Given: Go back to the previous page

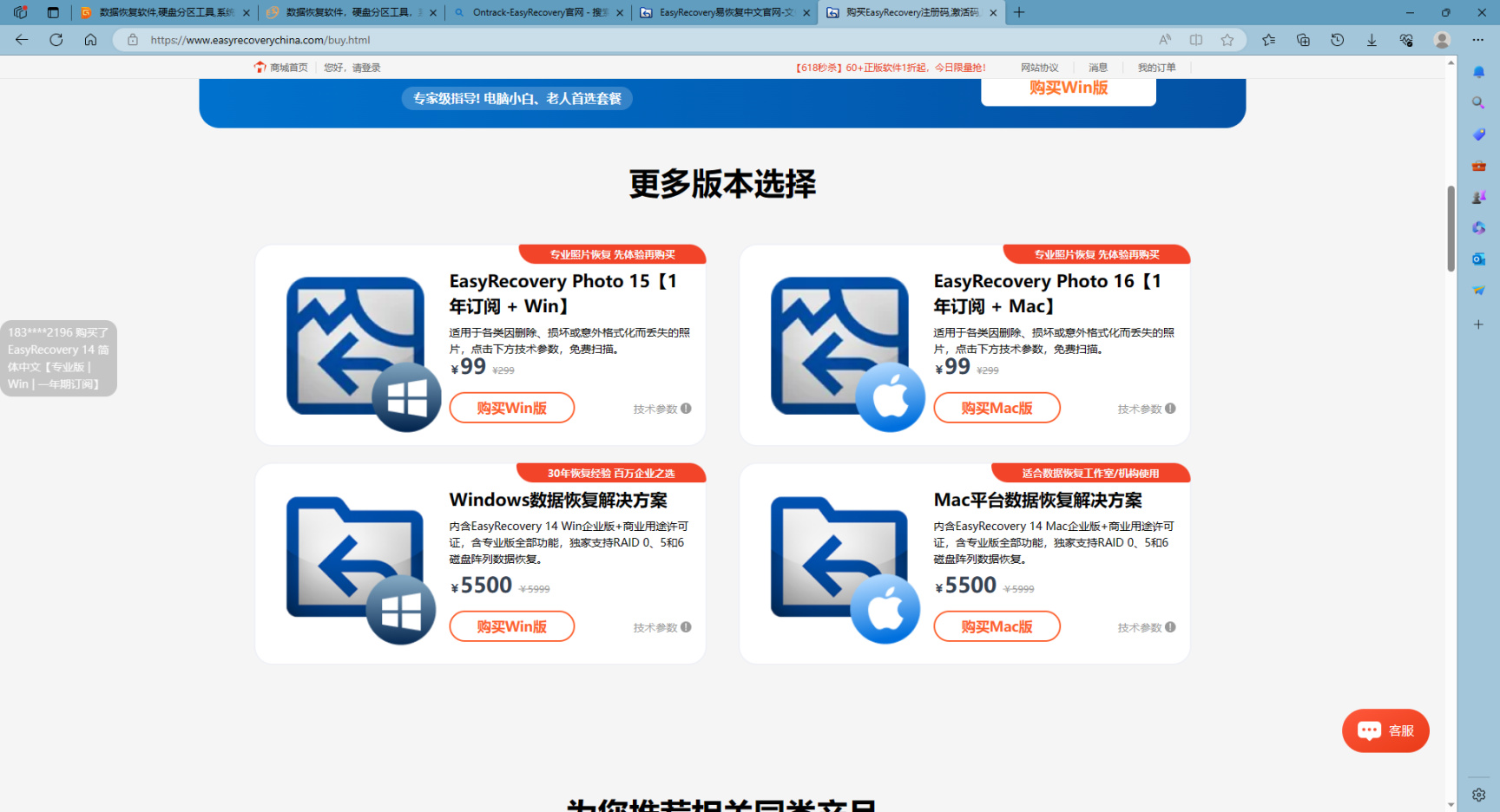Looking at the screenshot, I should tap(22, 40).
